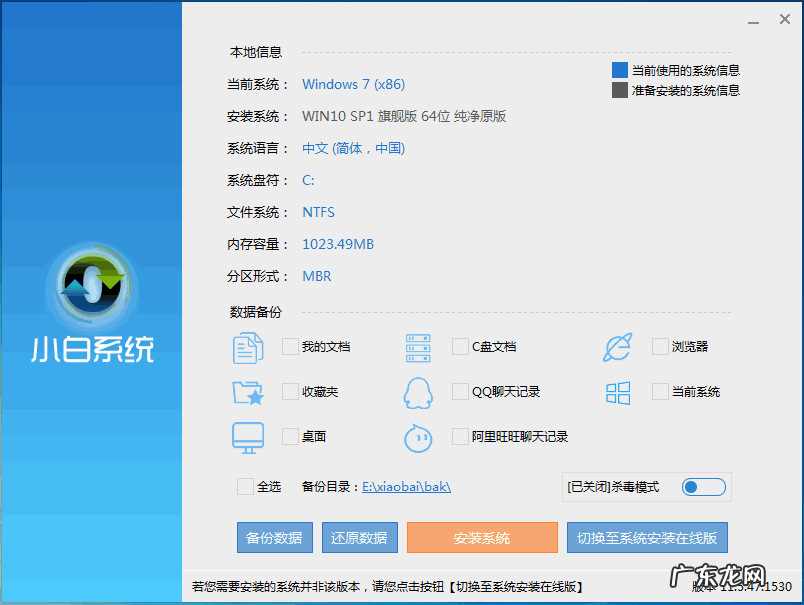Toggle the 浏览器 backup option
The image size is (804, 605).
(x=659, y=347)
